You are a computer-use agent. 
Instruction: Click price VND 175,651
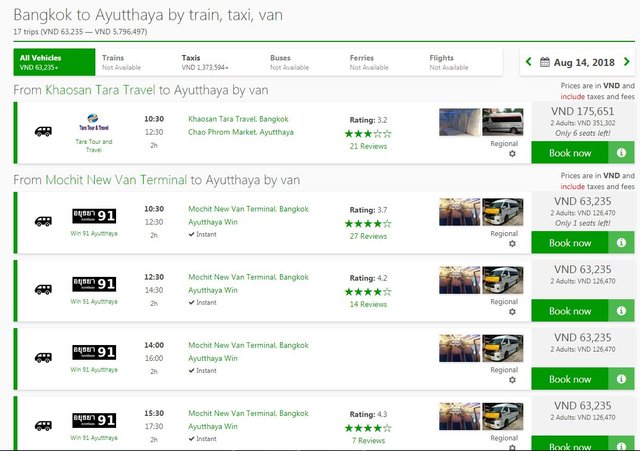point(582,111)
